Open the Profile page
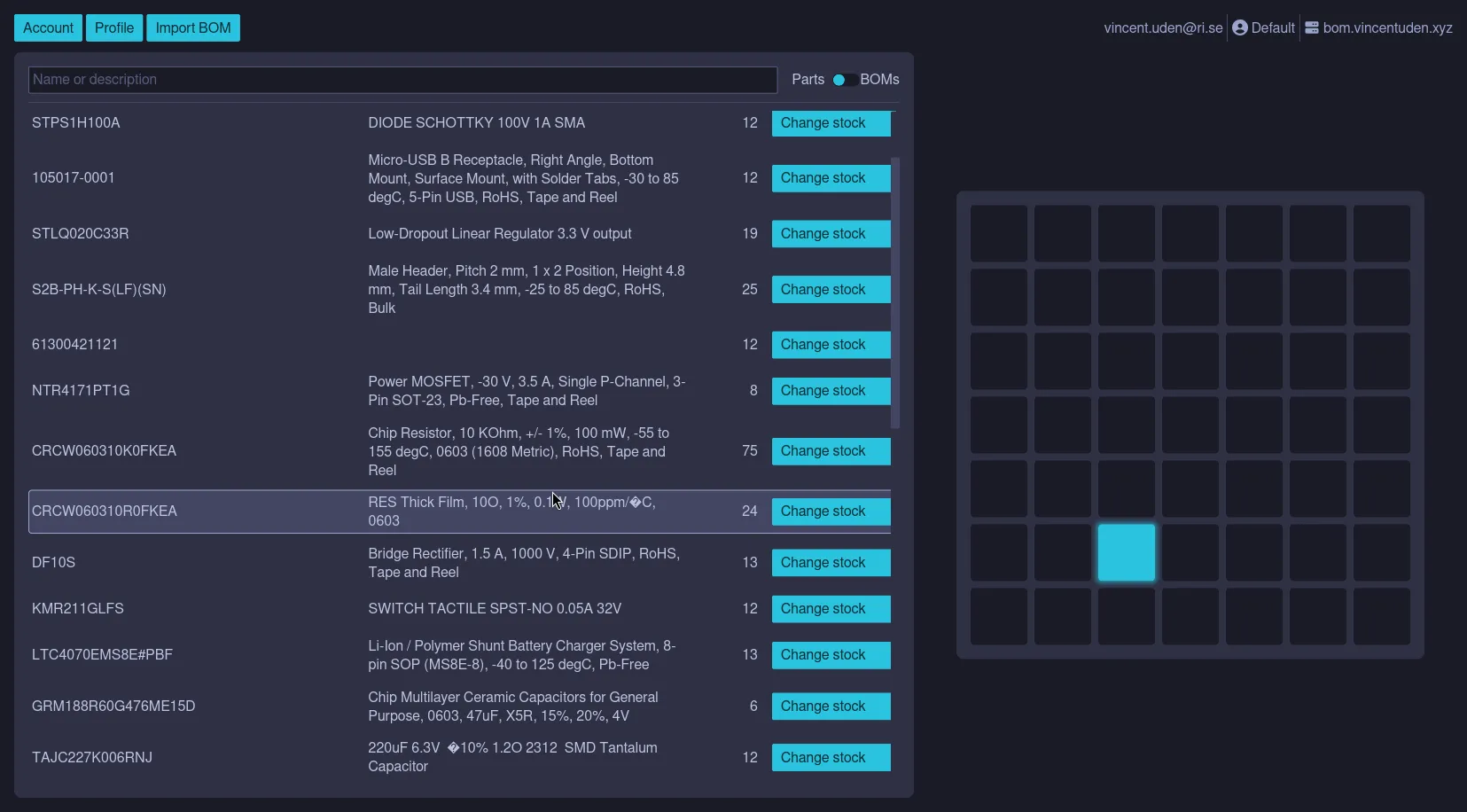 point(114,27)
